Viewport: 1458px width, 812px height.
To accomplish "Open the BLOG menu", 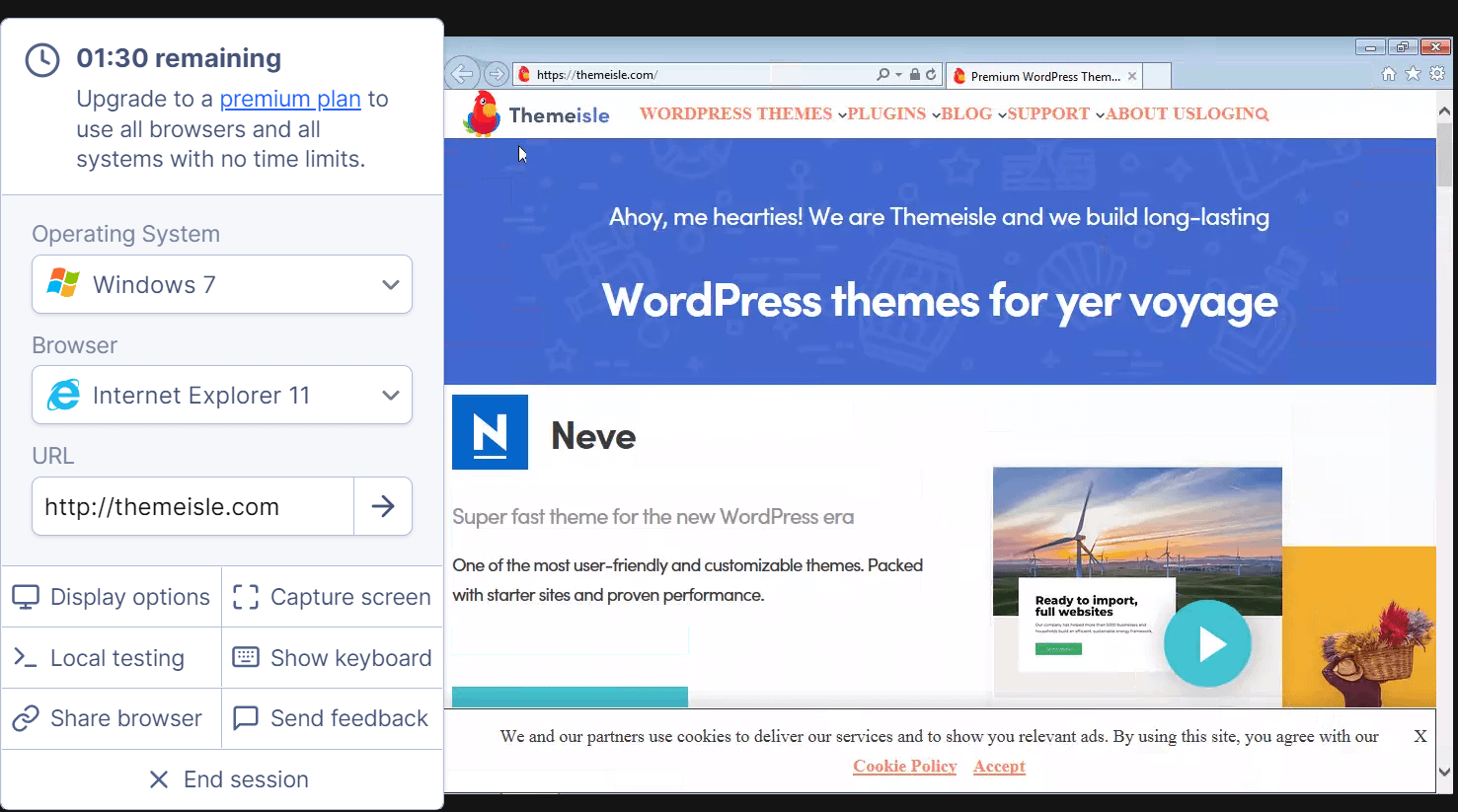I will 966,113.
